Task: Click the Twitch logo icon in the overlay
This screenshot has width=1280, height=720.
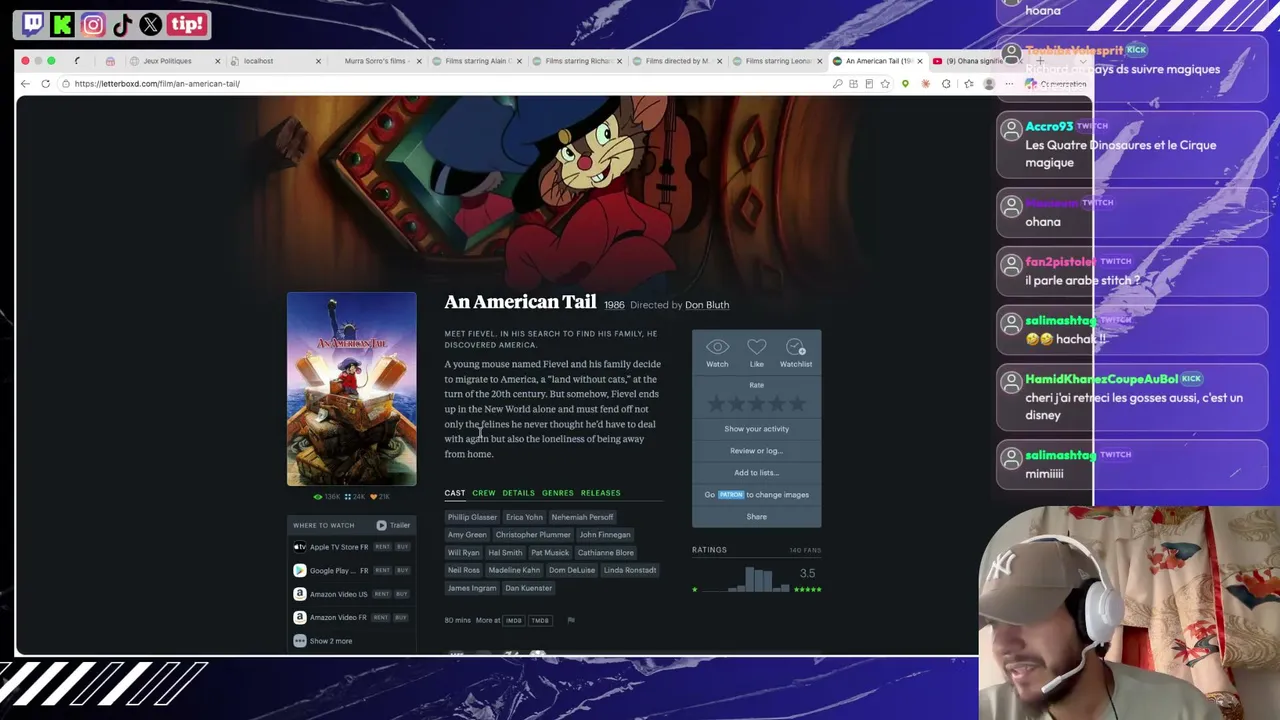Action: [33, 25]
